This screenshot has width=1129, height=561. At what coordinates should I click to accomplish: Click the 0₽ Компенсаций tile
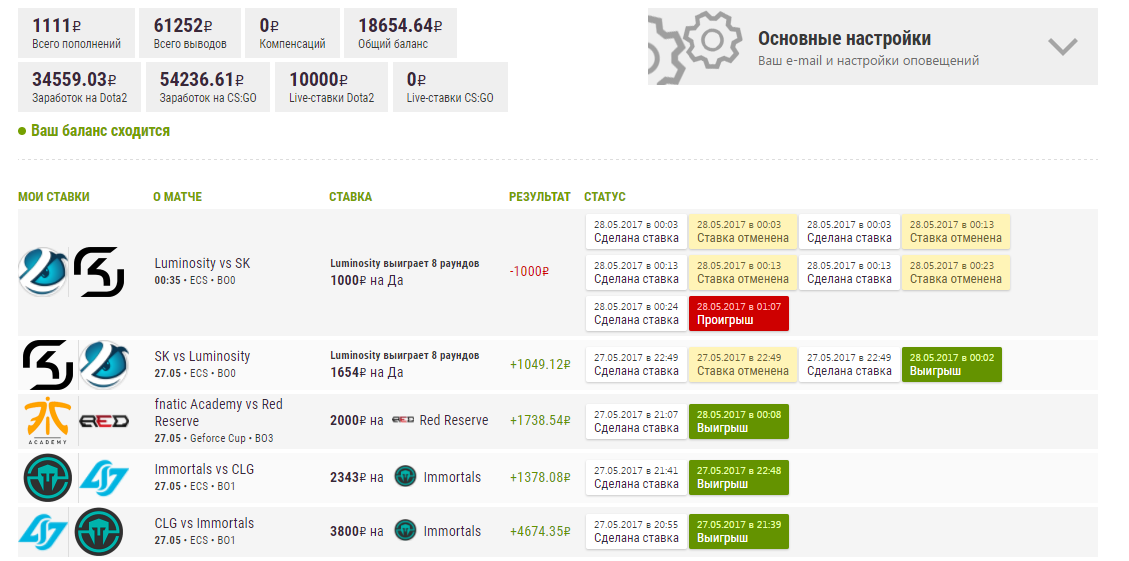point(292,33)
